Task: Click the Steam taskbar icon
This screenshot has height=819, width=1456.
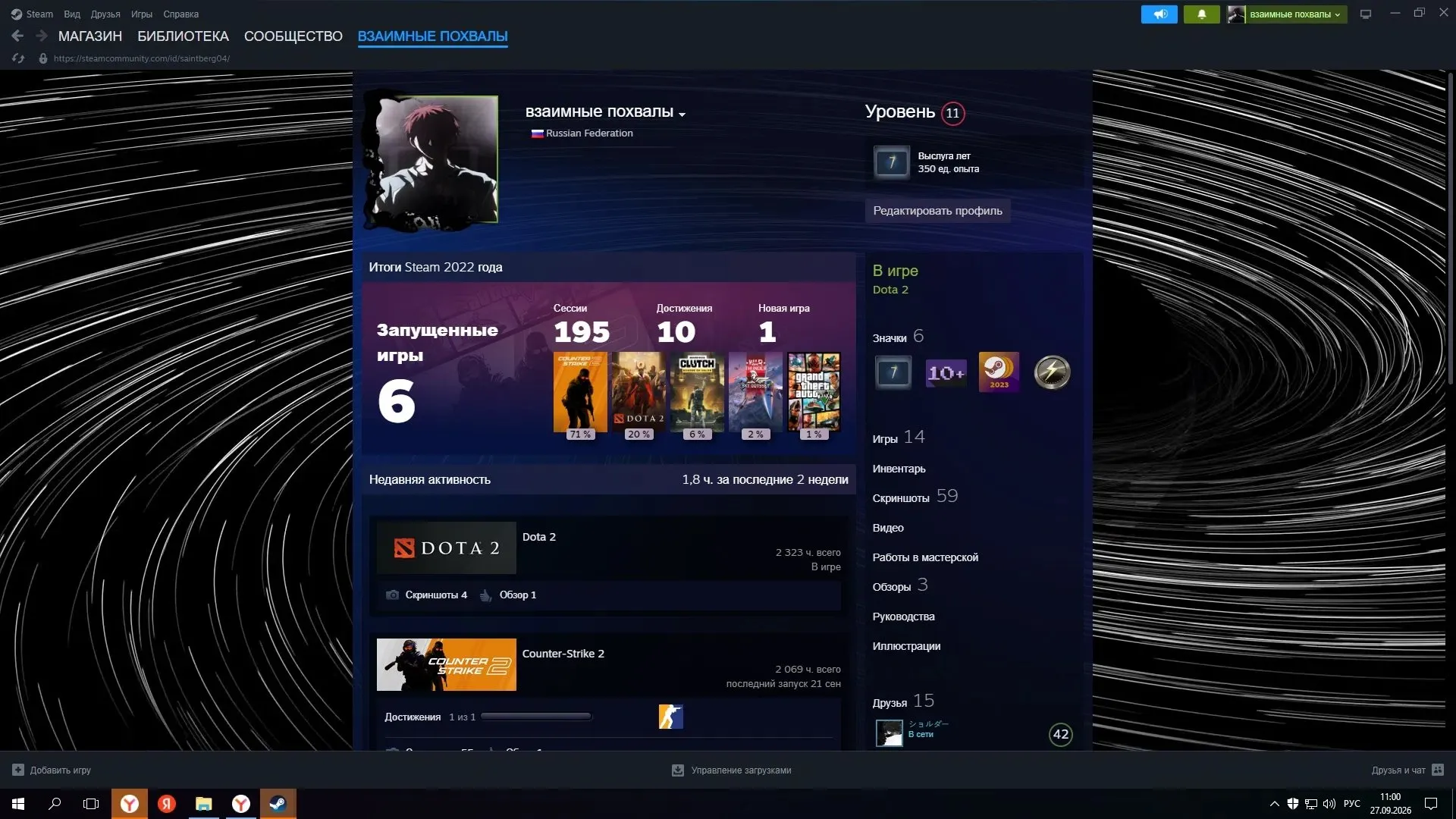Action: pyautogui.click(x=278, y=804)
